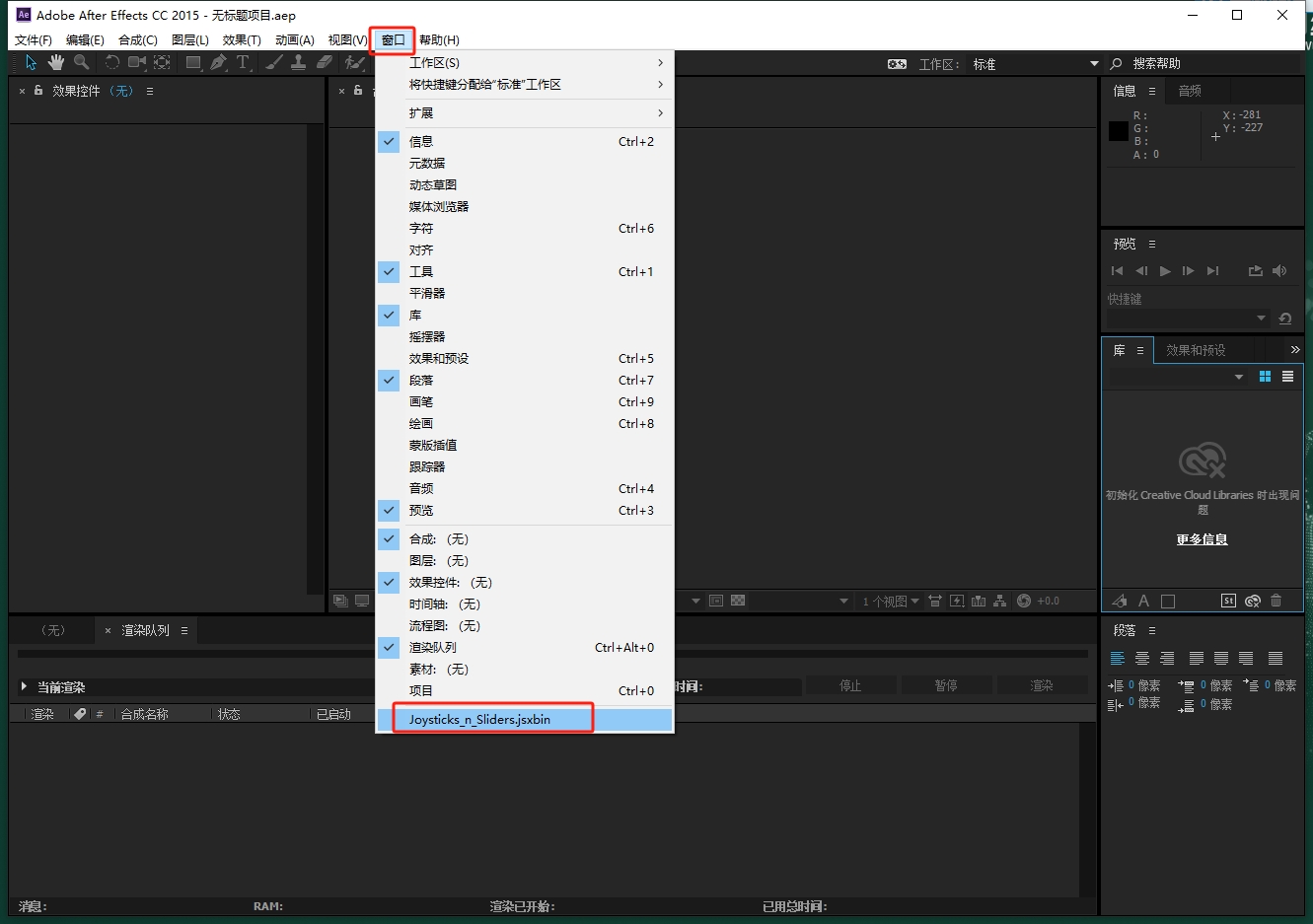Open the 文件(F) menu

pyautogui.click(x=34, y=39)
